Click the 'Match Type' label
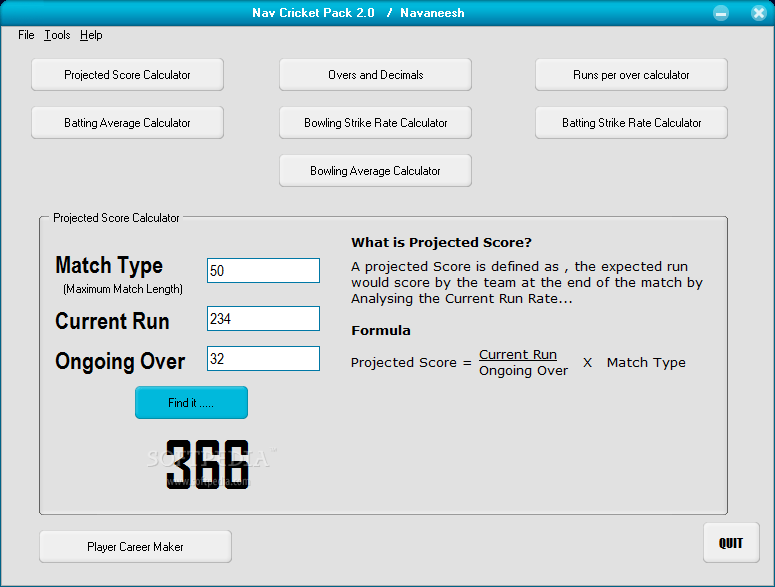The image size is (775, 587). [x=109, y=266]
